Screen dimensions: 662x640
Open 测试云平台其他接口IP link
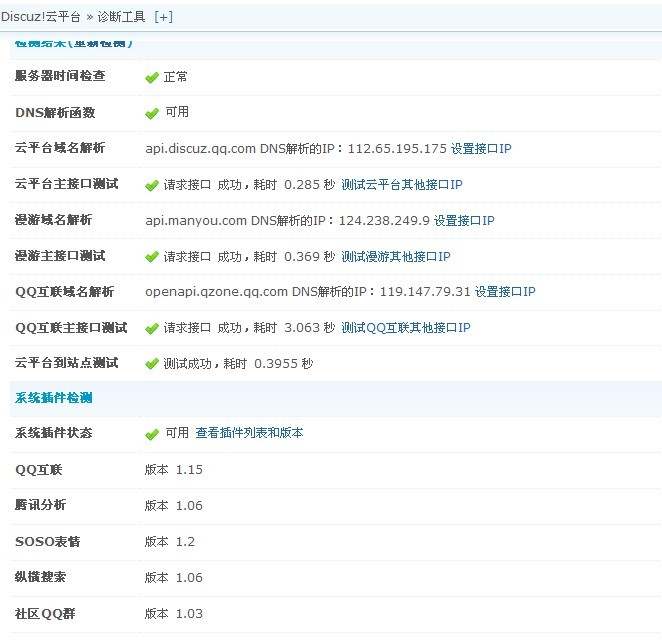point(402,184)
